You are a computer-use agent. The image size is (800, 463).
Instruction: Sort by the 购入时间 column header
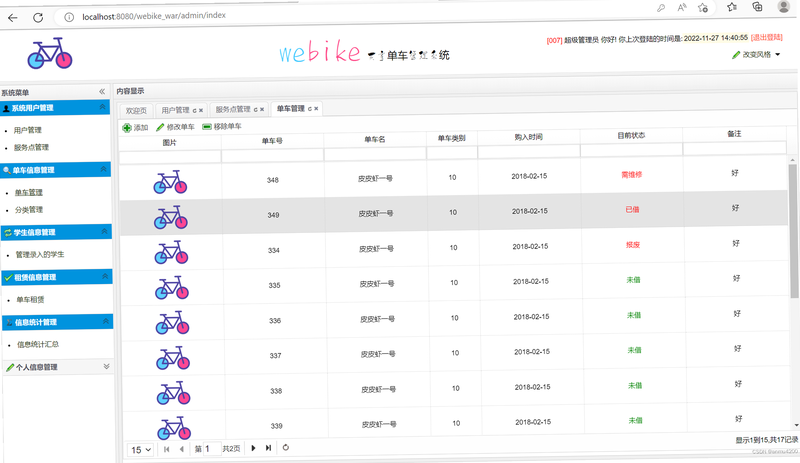(528, 137)
